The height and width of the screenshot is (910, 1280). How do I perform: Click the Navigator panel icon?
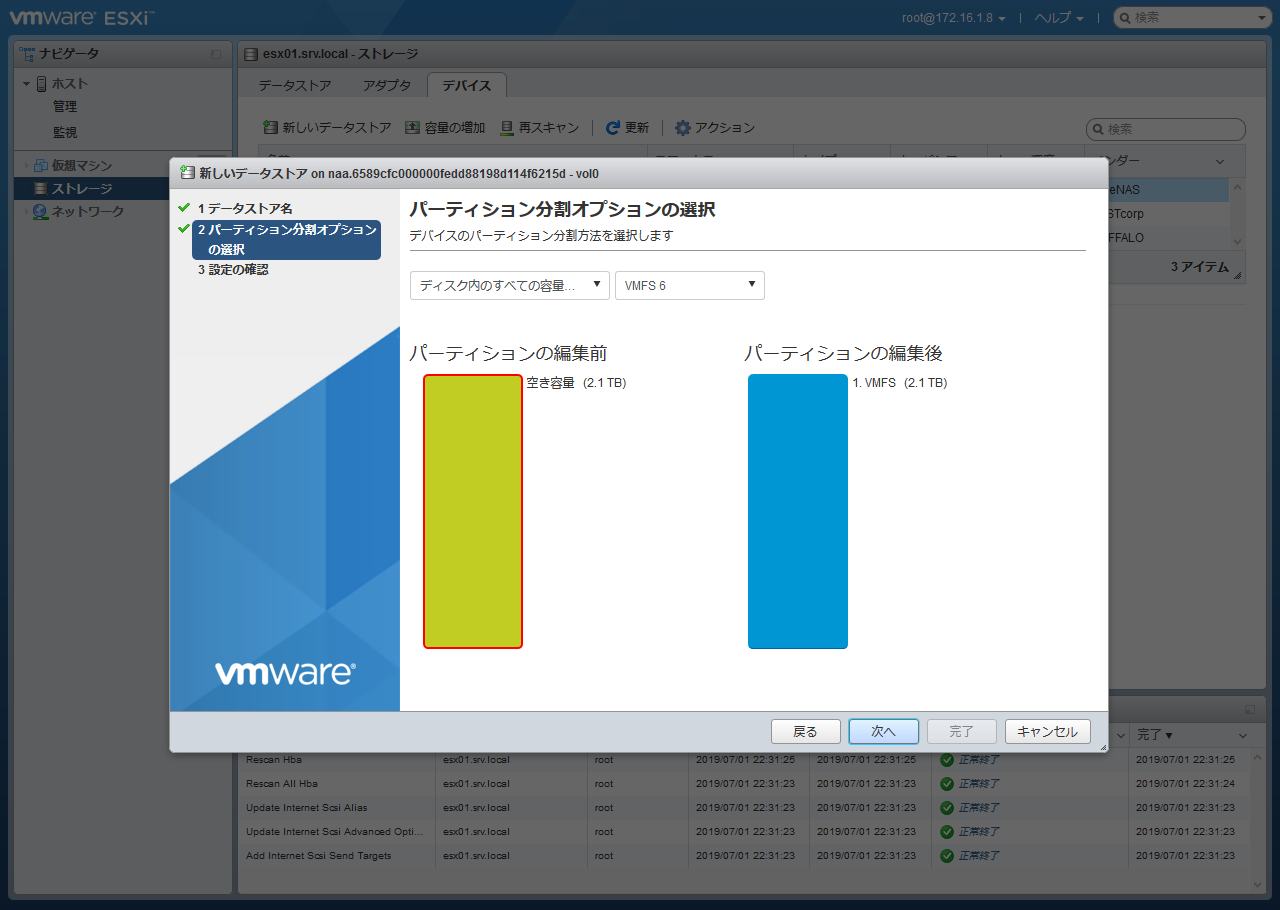pos(28,54)
